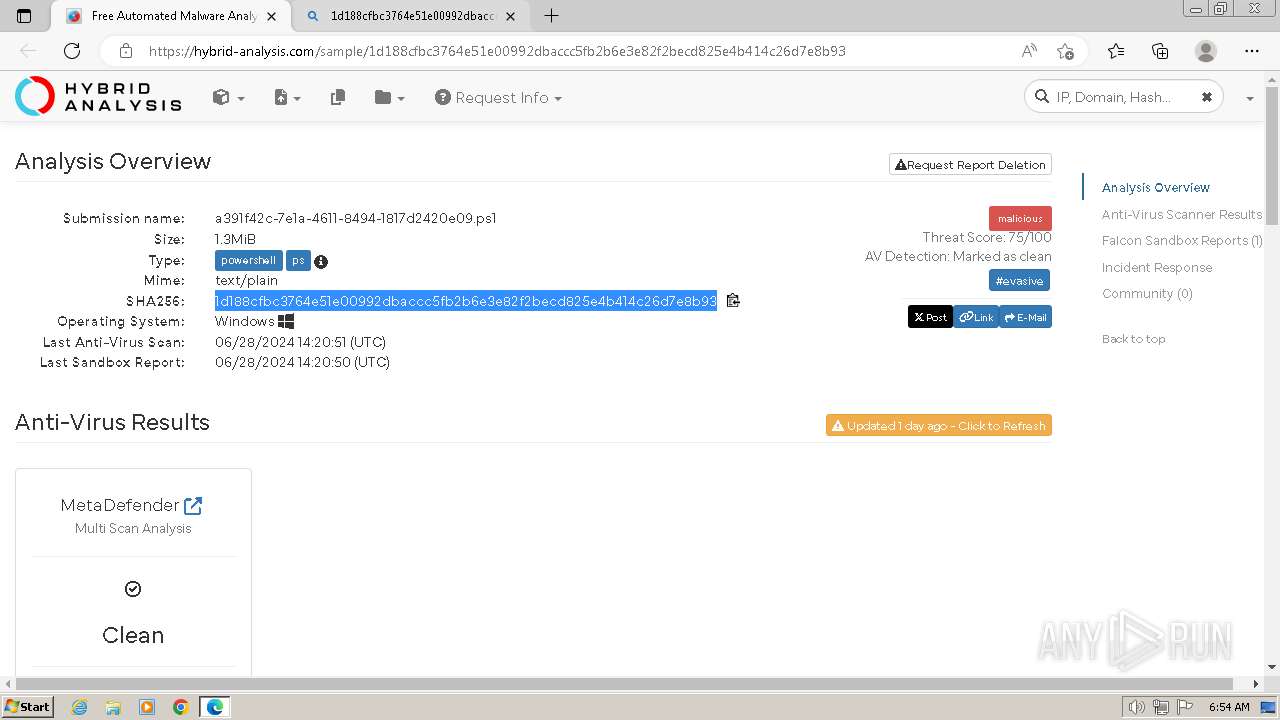The image size is (1280, 720).
Task: Click the 6:54 AM system clock
Action: point(1229,707)
